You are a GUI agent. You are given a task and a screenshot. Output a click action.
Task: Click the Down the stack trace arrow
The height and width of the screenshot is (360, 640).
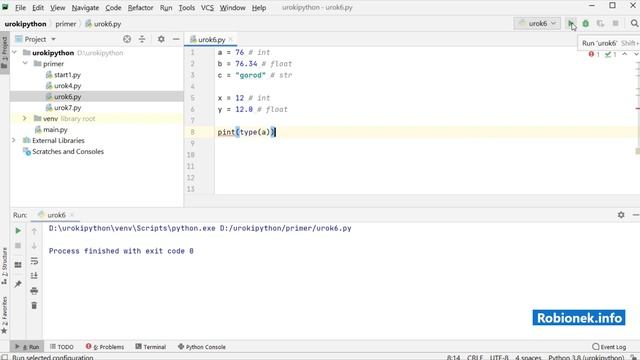[x=34, y=246]
